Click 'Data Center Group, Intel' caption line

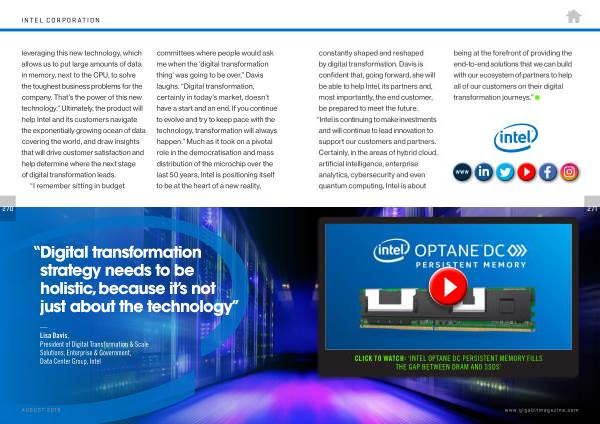coord(70,361)
